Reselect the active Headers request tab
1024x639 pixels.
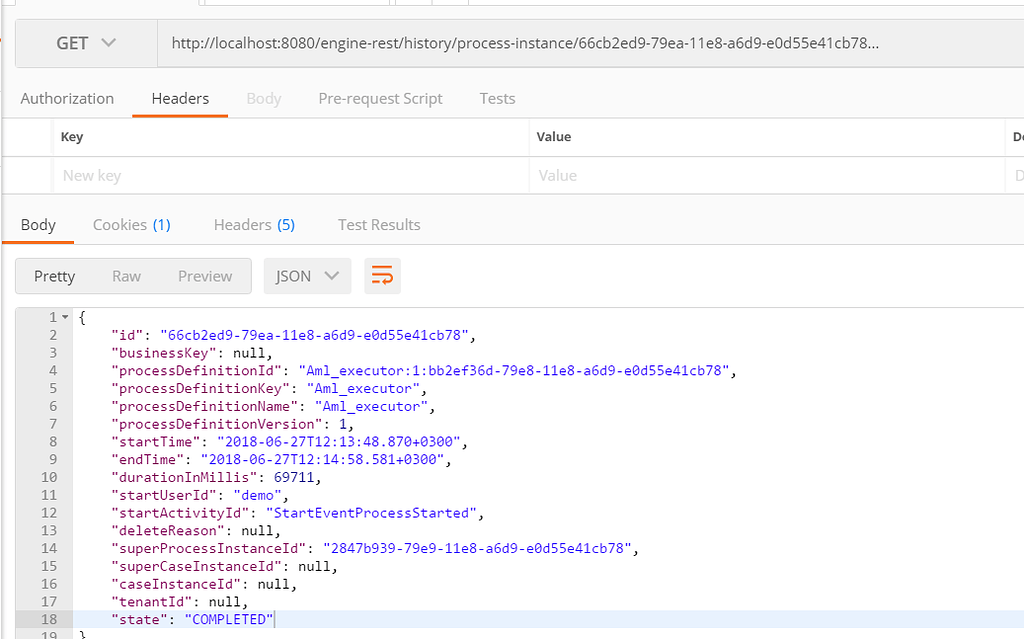(x=179, y=98)
